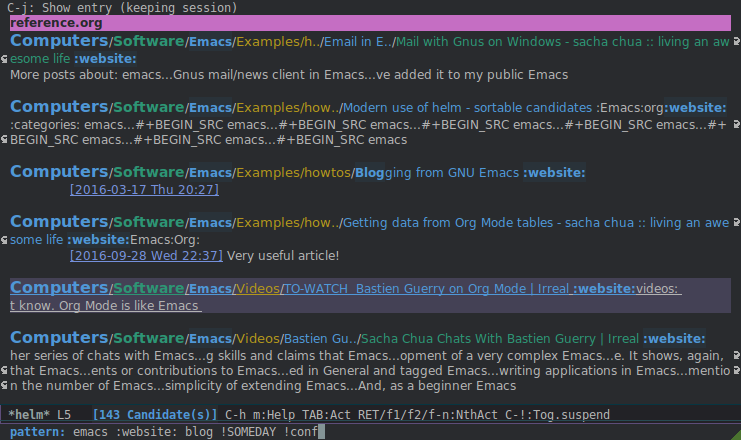Click the 'C-h m:Help' mode line hint
Image resolution: width=741 pixels, height=440 pixels.
tap(259, 415)
